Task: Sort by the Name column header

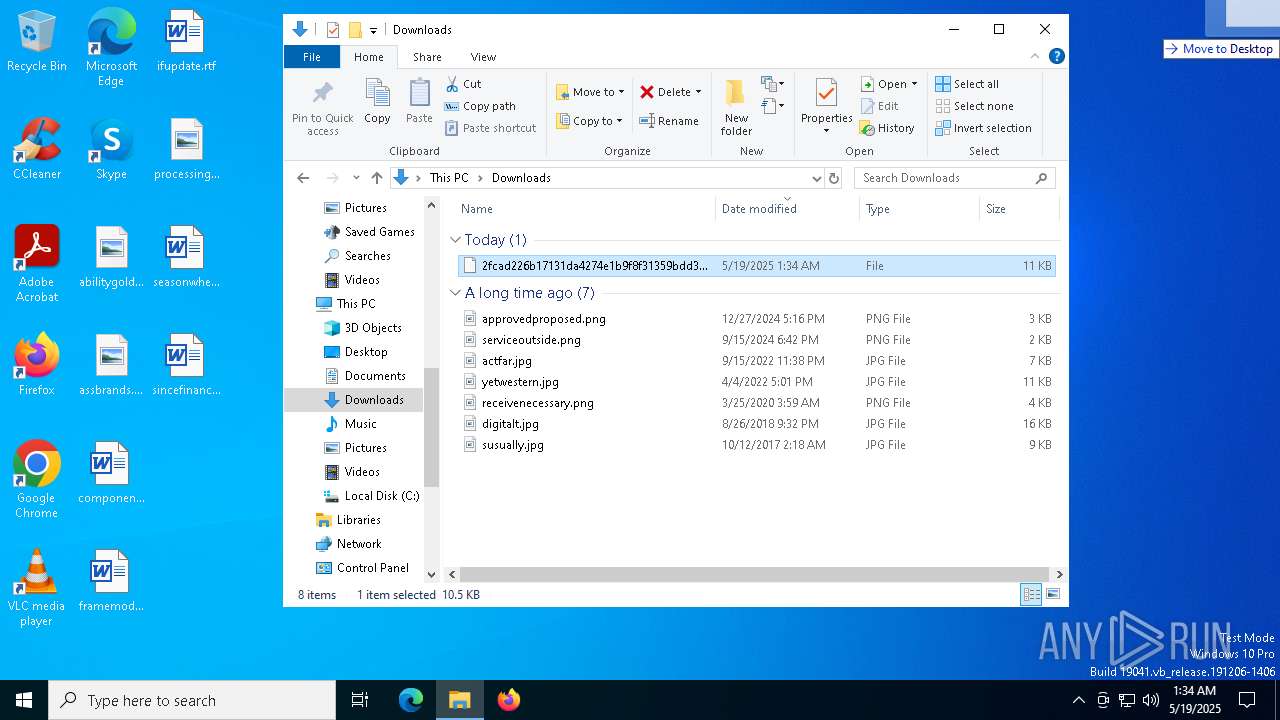Action: [x=585, y=209]
